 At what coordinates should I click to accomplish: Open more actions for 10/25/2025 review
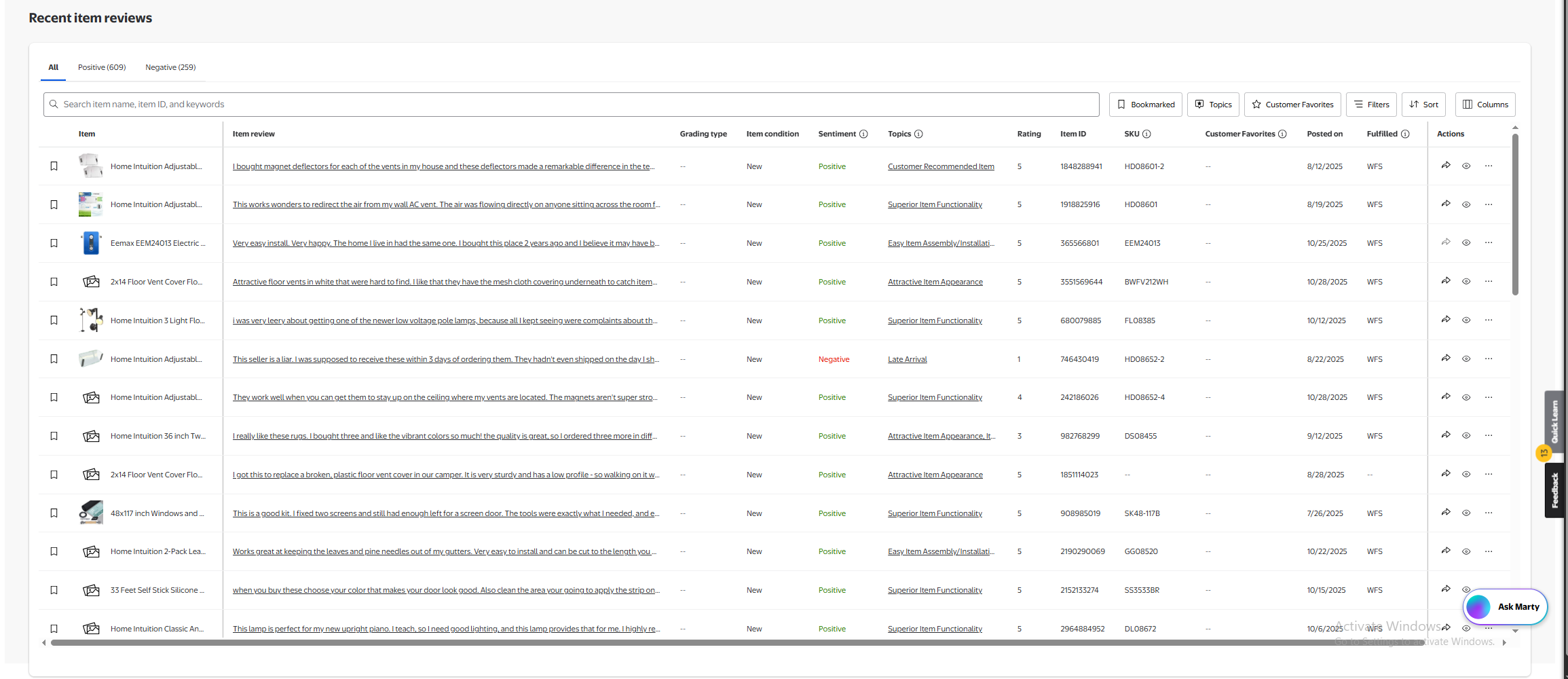click(1489, 242)
